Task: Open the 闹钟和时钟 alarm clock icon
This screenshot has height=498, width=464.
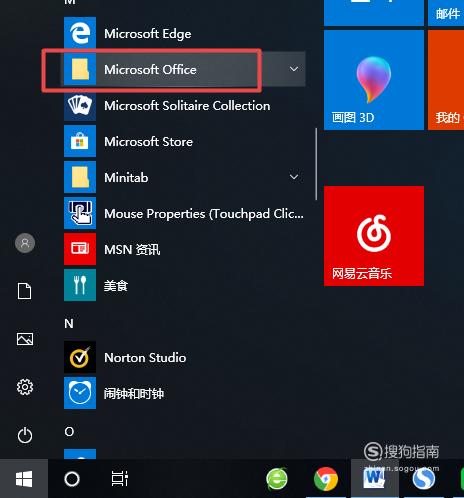Action: tap(80, 393)
